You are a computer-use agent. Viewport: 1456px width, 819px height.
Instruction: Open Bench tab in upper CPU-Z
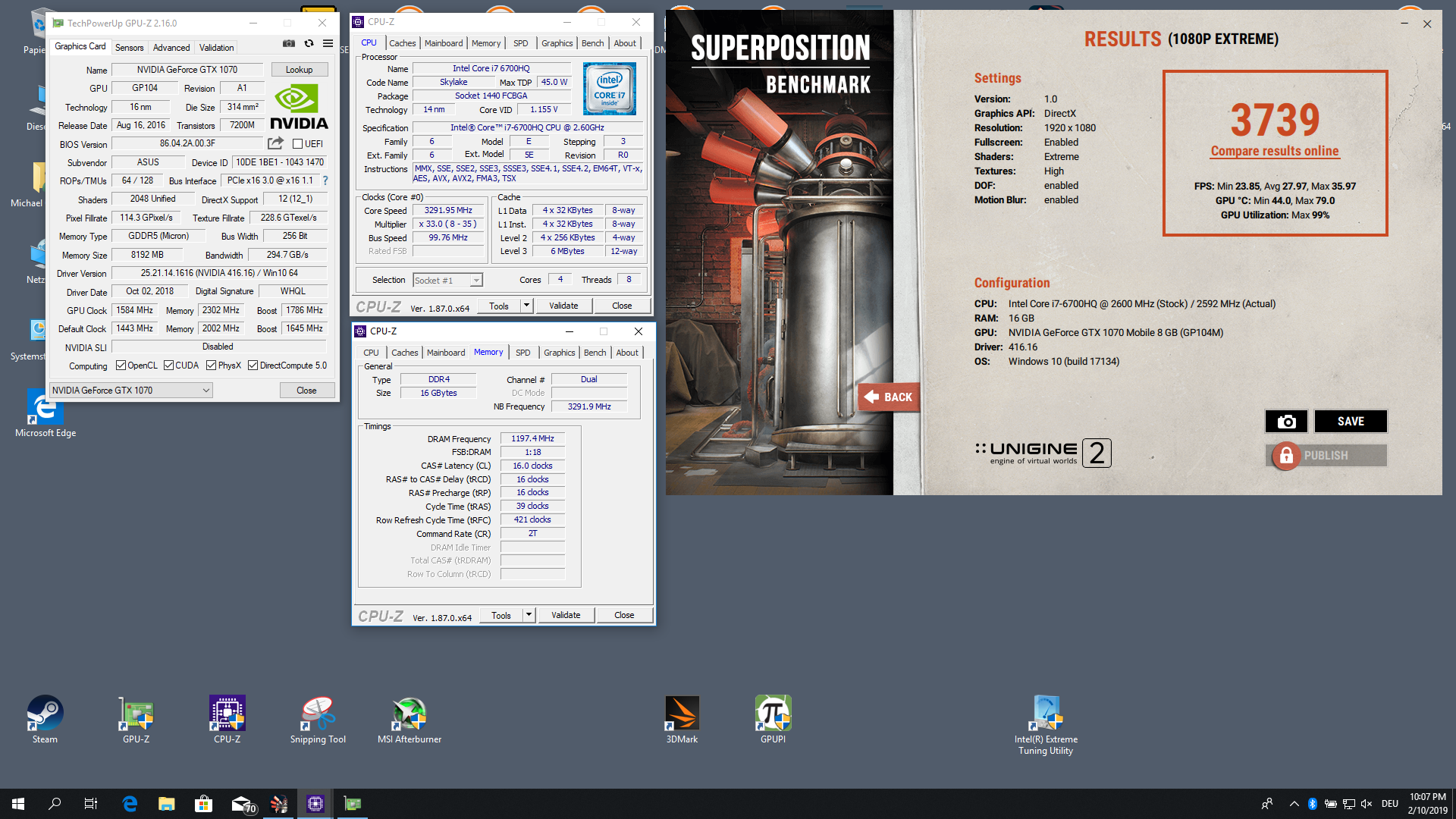click(x=592, y=43)
